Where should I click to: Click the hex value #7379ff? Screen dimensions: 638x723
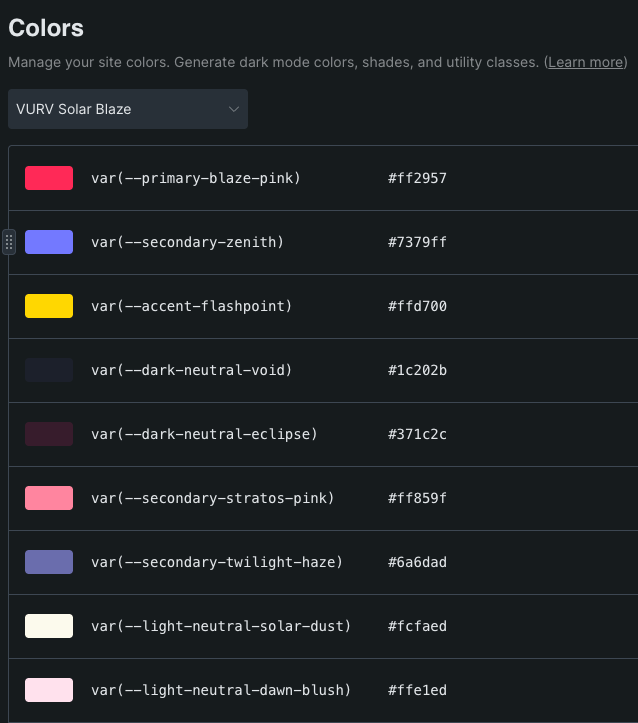pyautogui.click(x=417, y=242)
